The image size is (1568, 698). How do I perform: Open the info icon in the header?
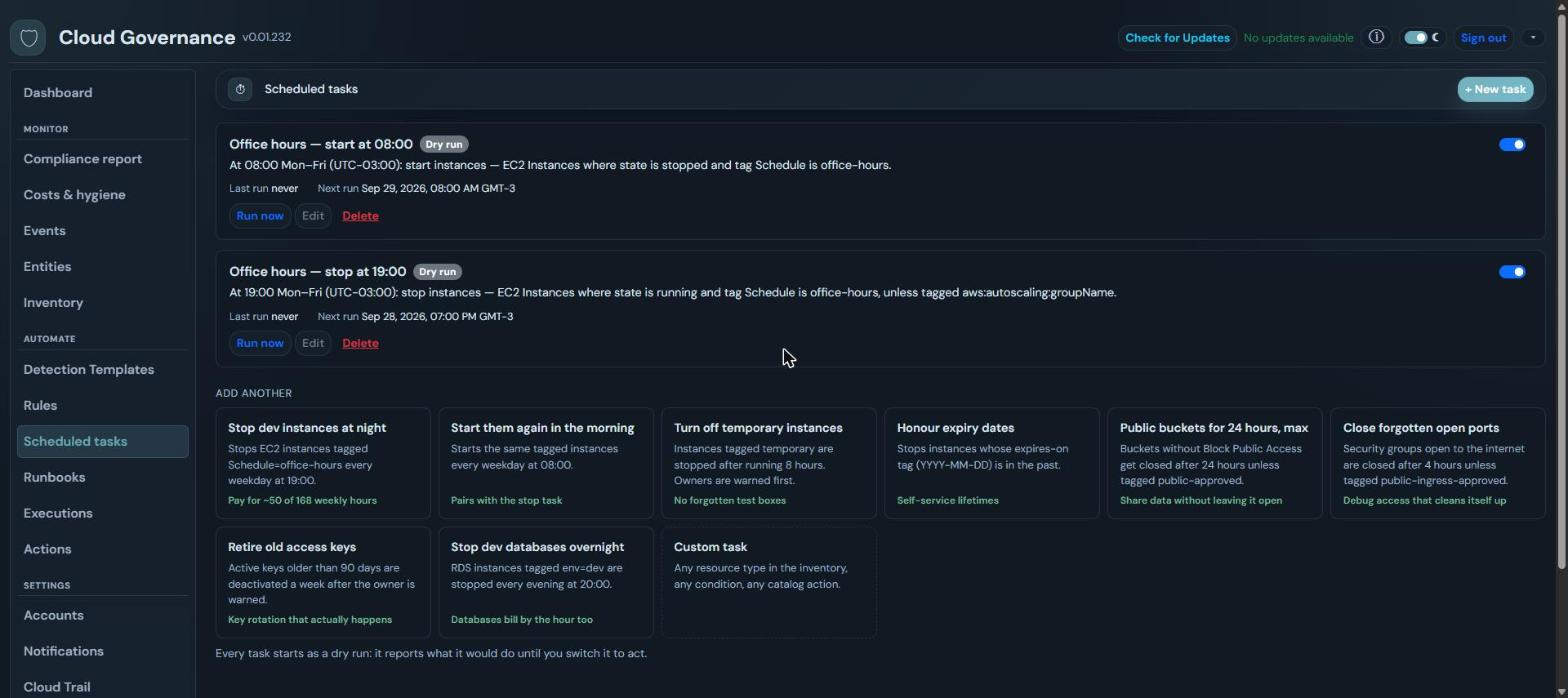1376,37
